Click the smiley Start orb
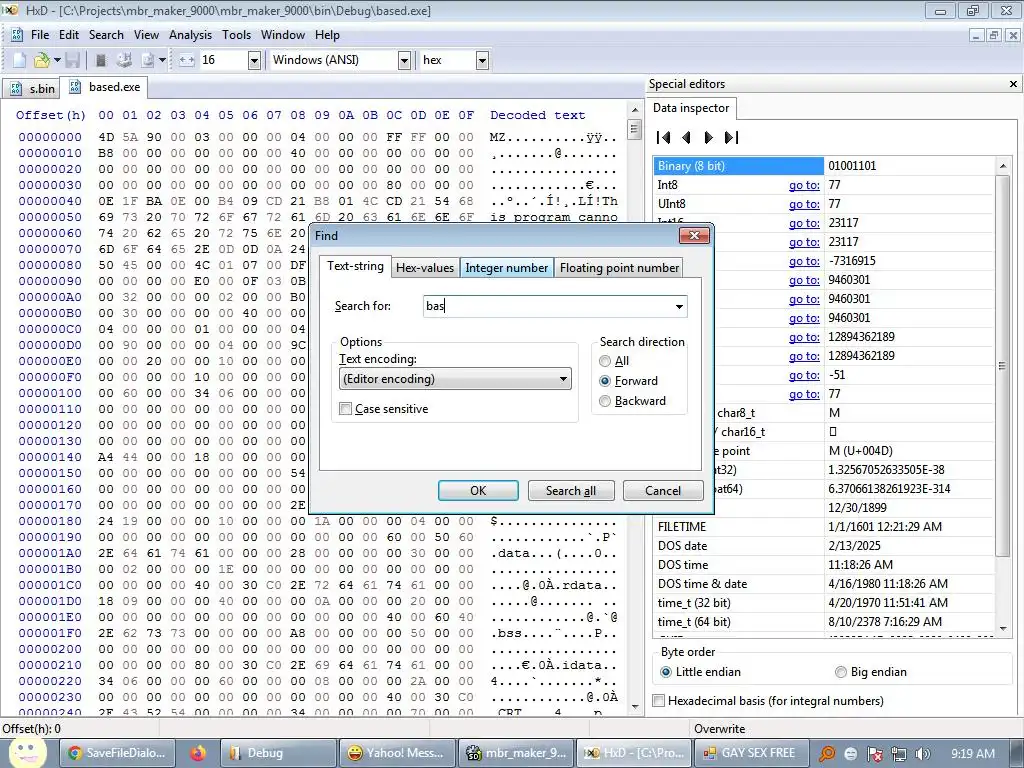Screen dimensions: 1024x768 [26, 751]
